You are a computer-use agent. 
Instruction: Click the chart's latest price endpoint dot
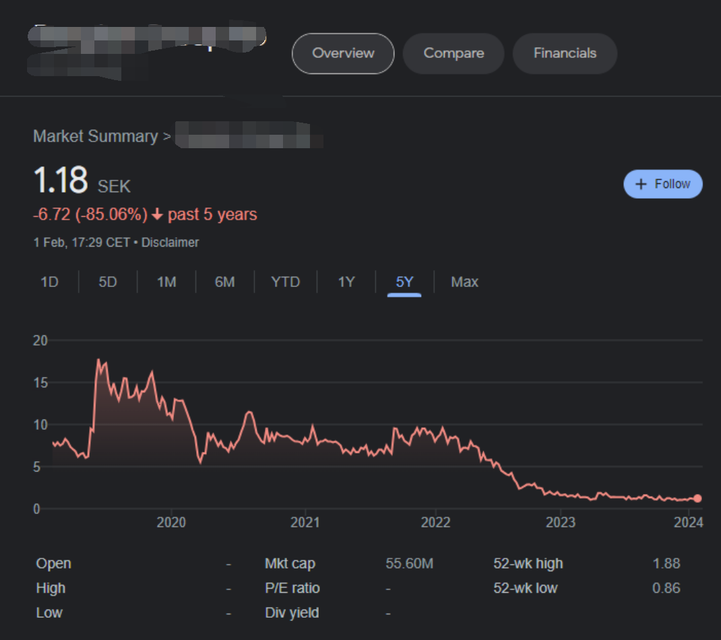697,498
